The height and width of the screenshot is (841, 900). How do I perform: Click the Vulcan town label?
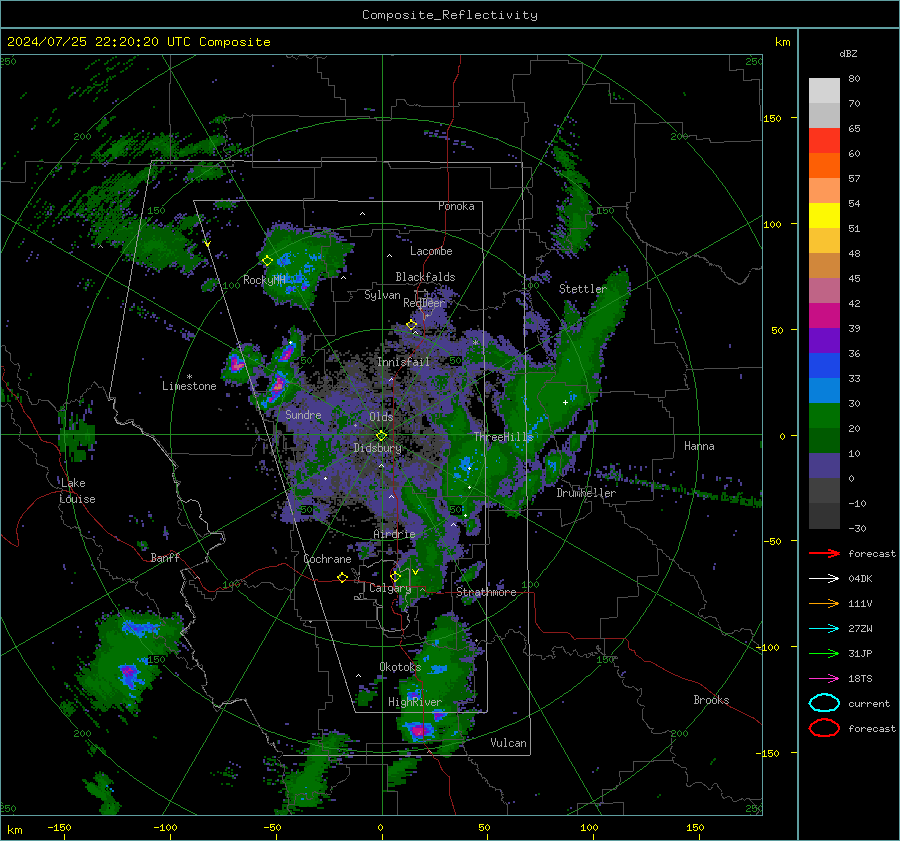tap(509, 743)
